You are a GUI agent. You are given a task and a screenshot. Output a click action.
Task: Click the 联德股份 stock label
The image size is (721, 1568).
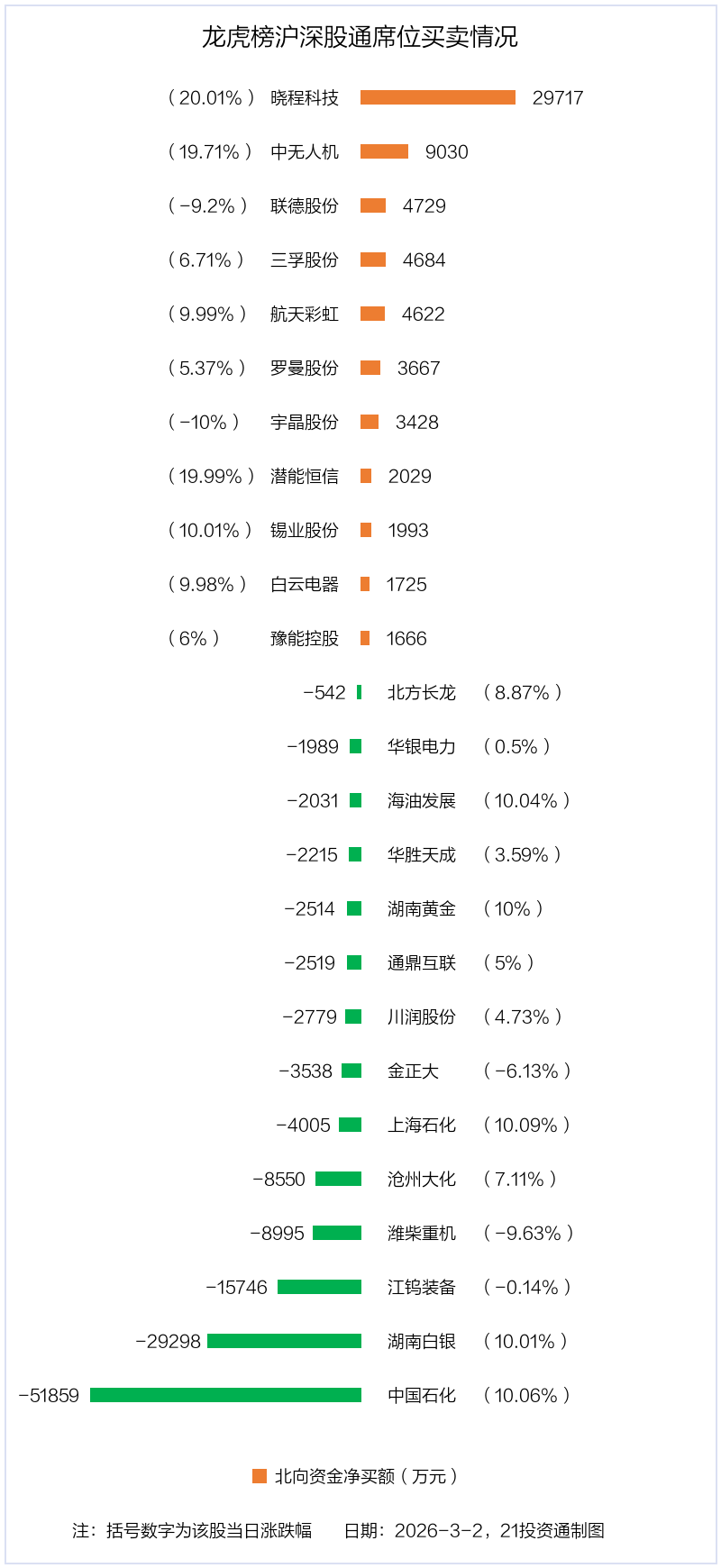tap(305, 205)
